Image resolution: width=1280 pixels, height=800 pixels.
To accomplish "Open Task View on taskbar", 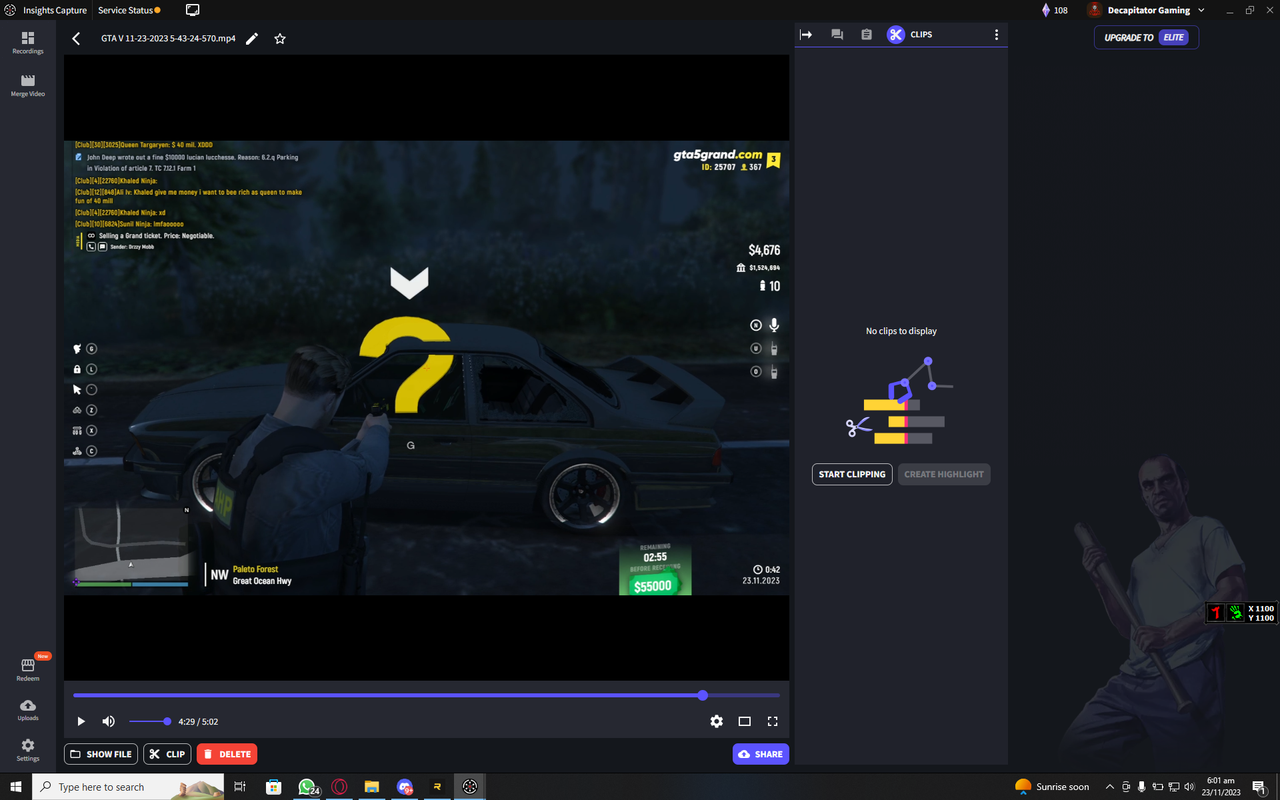I will [x=240, y=787].
